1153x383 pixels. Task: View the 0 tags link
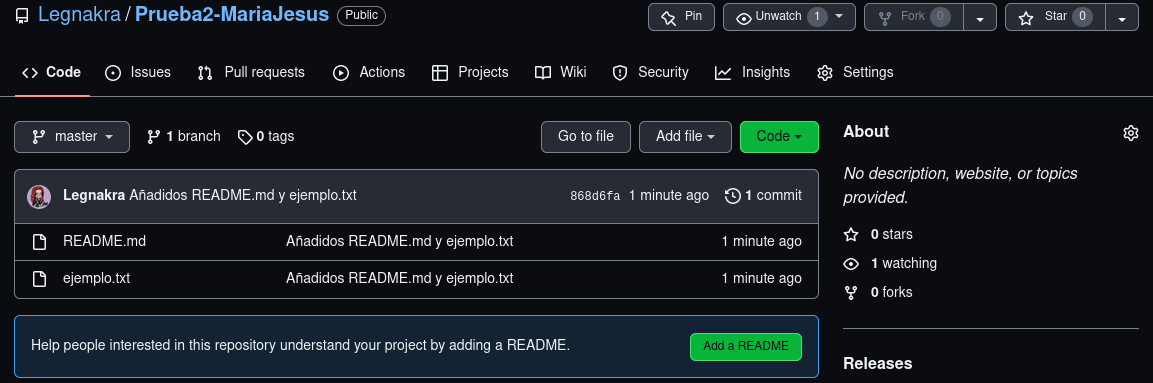coord(266,137)
